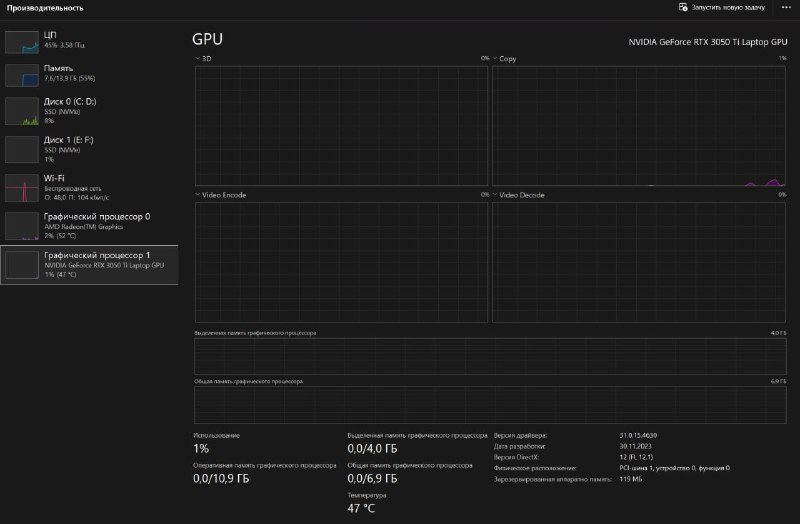Click the Диск 0 (C: D:) thumbnail graph
The width and height of the screenshot is (800, 524).
[x=21, y=110]
